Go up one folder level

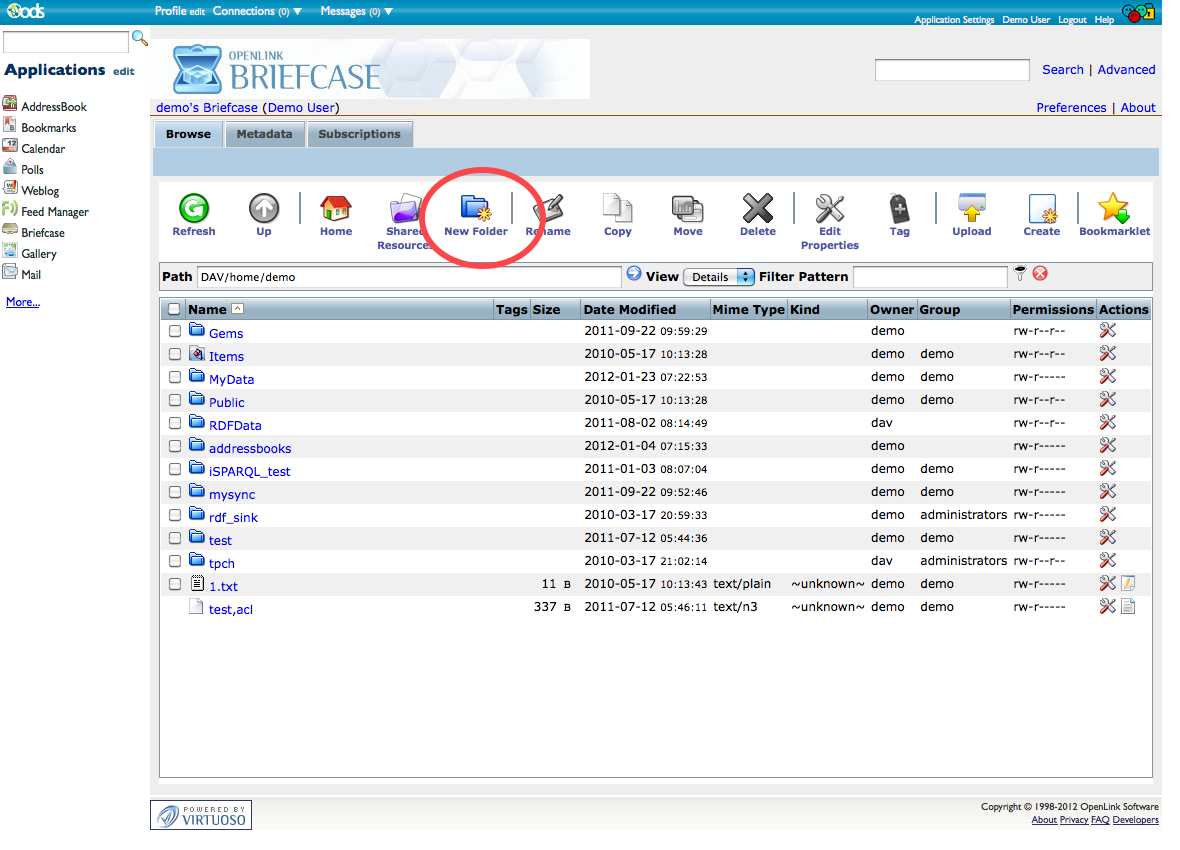click(264, 209)
